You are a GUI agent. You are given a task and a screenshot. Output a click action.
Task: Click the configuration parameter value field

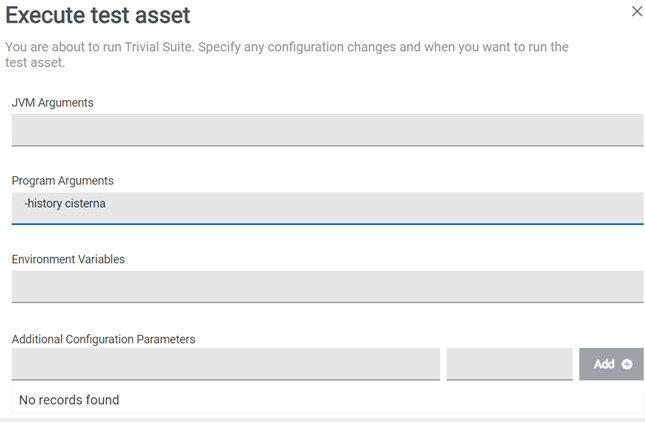coord(509,364)
